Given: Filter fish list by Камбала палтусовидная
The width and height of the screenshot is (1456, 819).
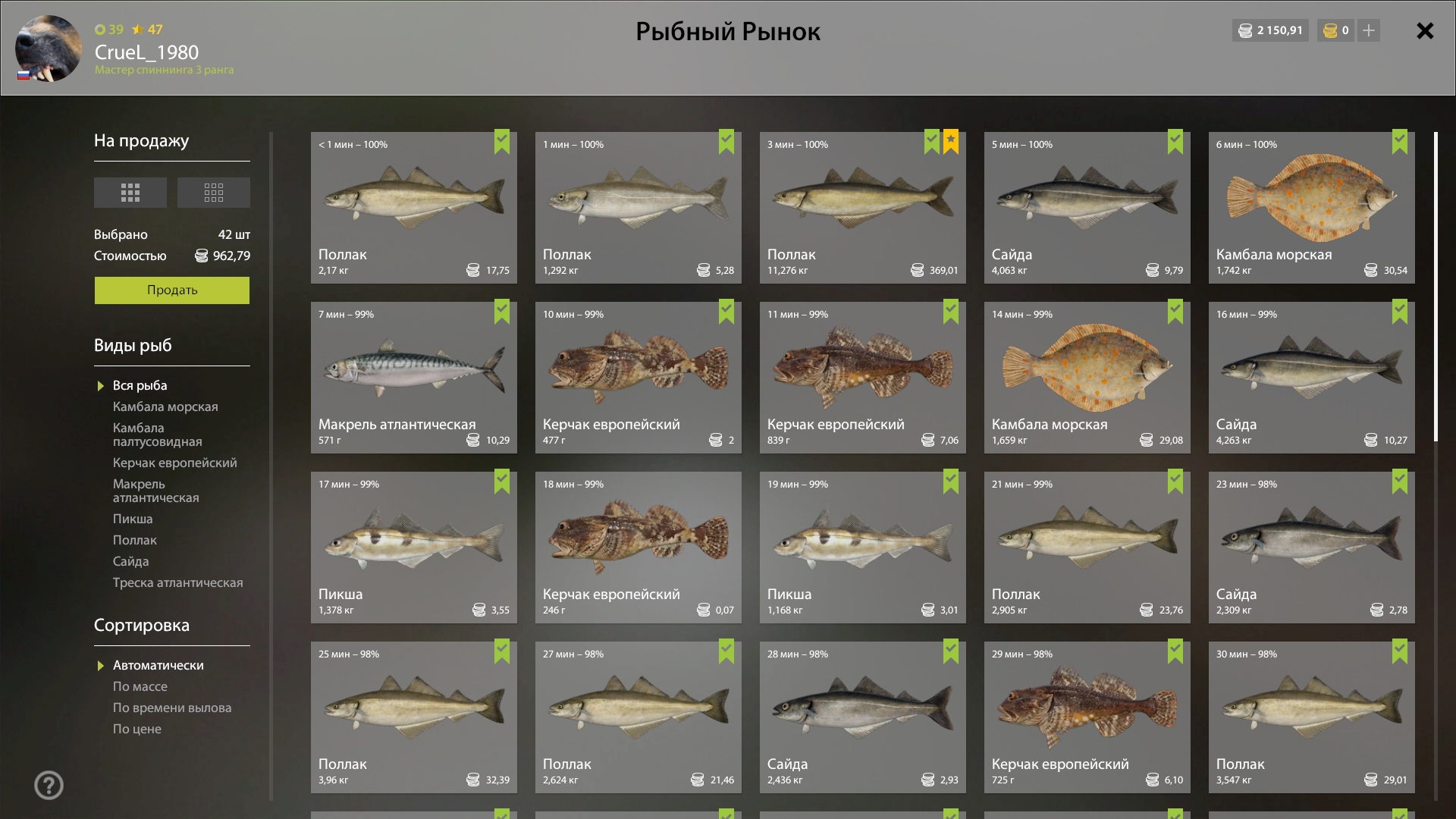Looking at the screenshot, I should point(158,435).
